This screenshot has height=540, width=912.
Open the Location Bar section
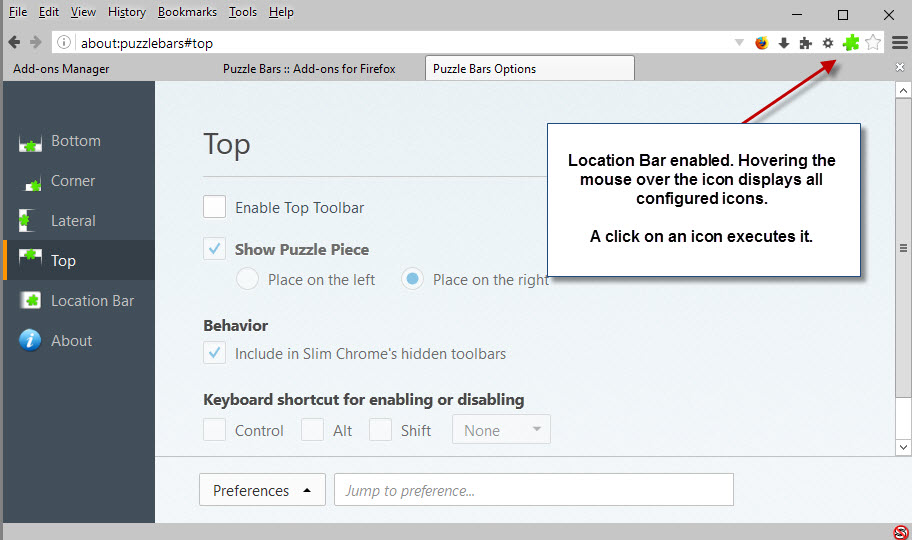pyautogui.click(x=79, y=301)
